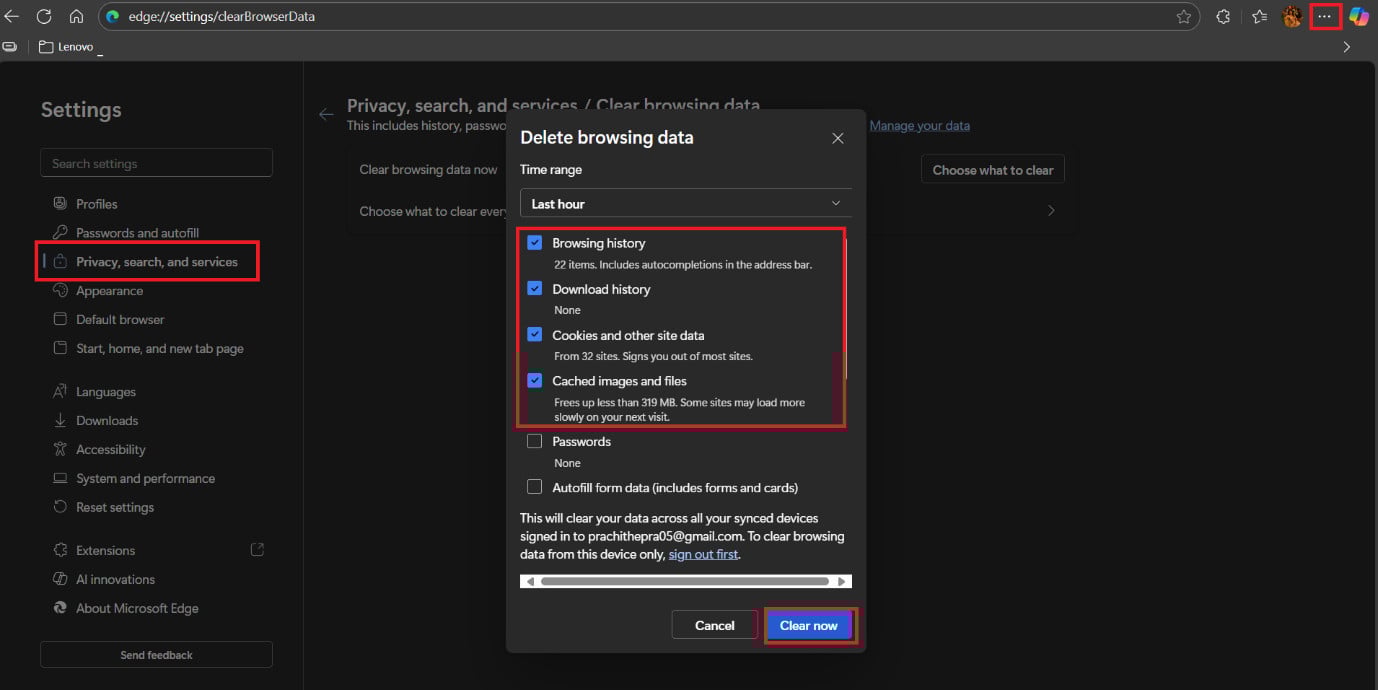Uncheck the Browsing history checkbox
Image resolution: width=1378 pixels, height=690 pixels.
(535, 242)
